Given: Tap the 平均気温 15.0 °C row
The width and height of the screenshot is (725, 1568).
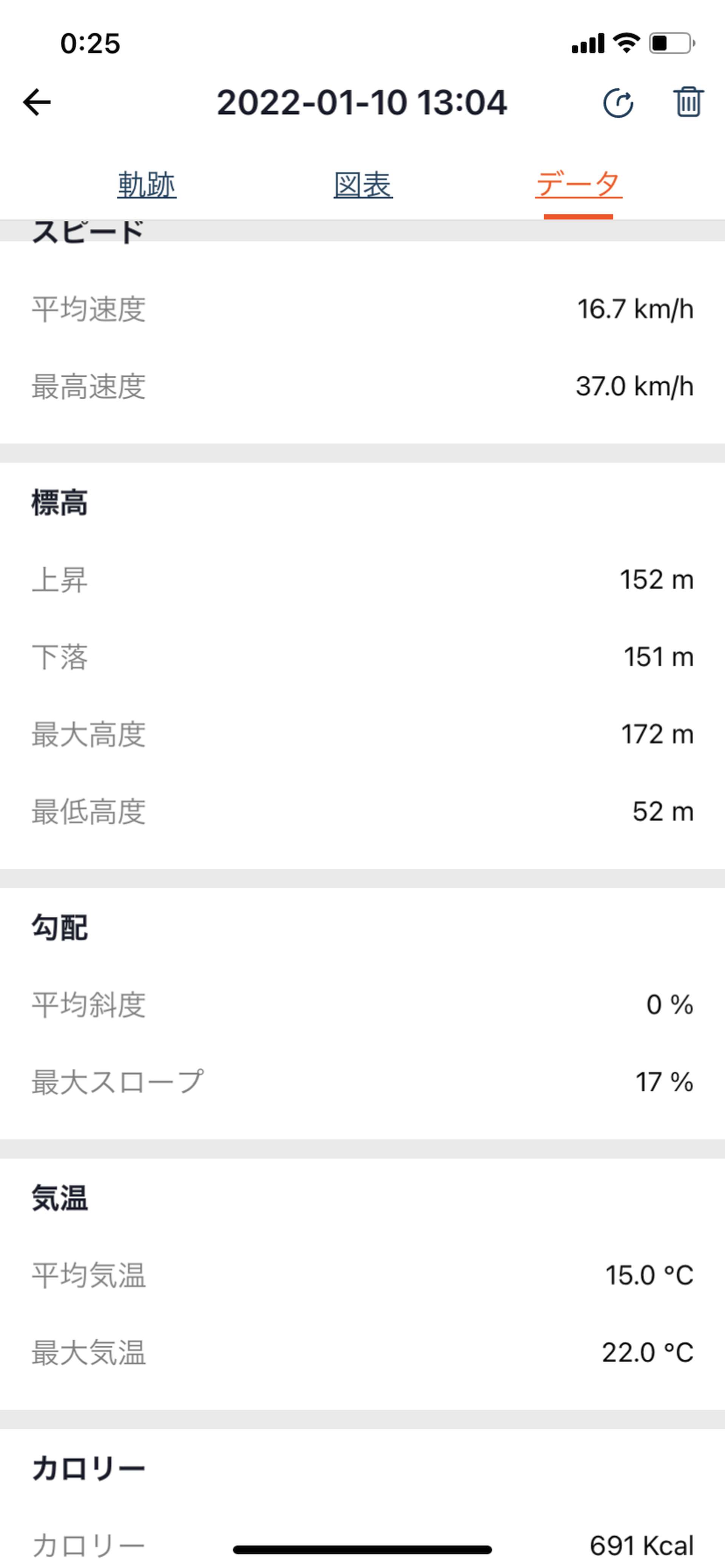Looking at the screenshot, I should click(362, 1275).
